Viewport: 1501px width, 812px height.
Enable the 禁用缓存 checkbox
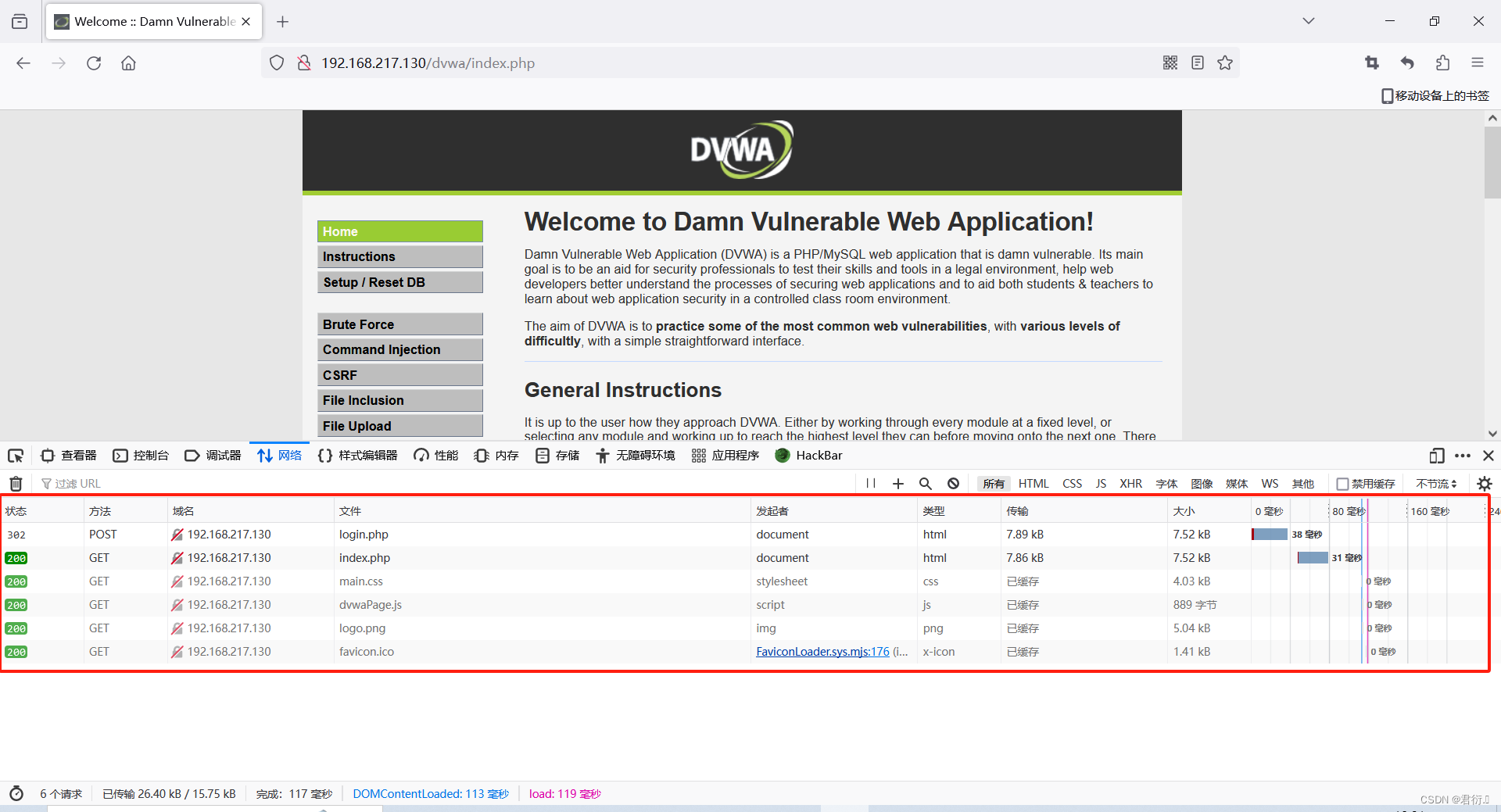click(x=1342, y=484)
